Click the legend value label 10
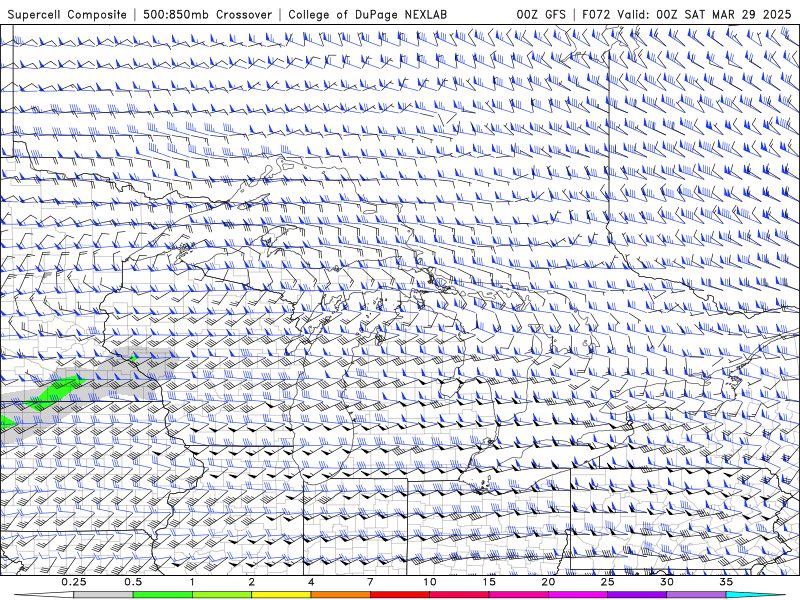800x600 pixels. coord(430,582)
